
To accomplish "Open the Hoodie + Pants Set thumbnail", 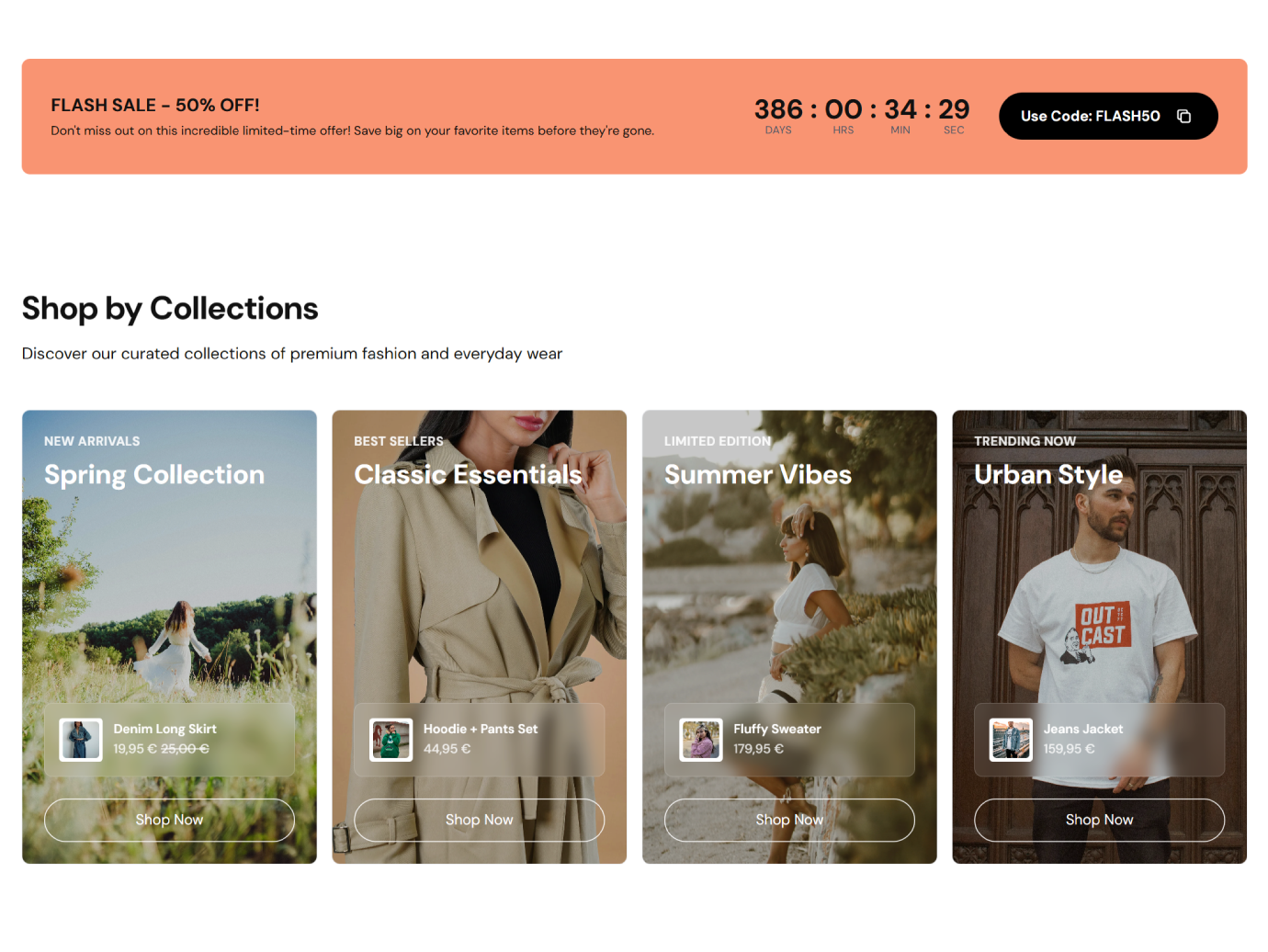I will [391, 740].
